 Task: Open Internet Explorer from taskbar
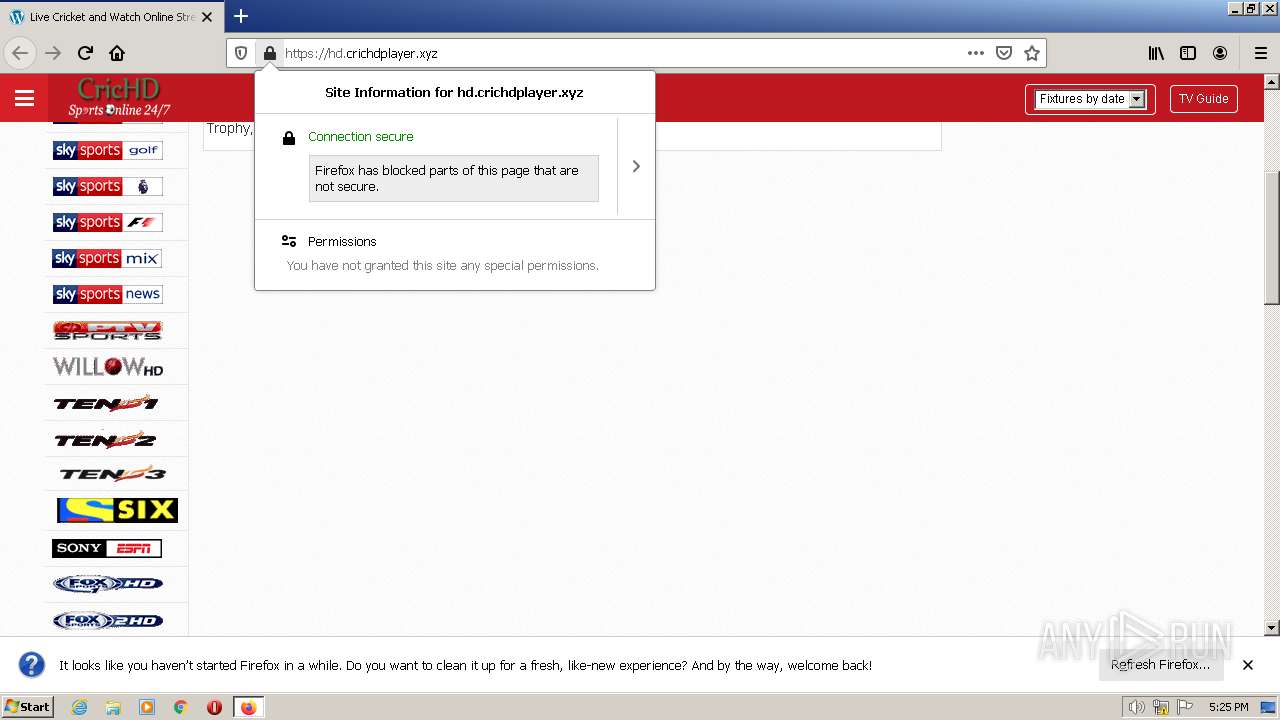(79, 707)
